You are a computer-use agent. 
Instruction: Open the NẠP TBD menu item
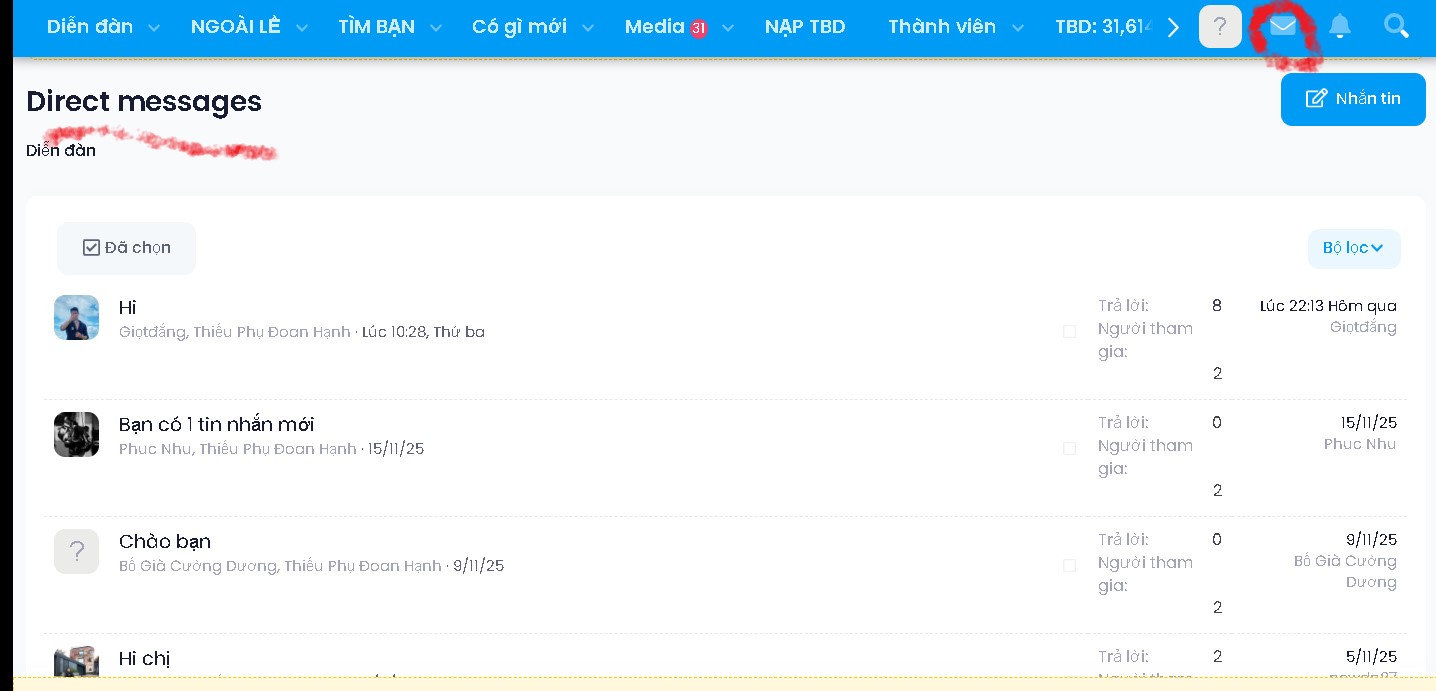click(804, 27)
